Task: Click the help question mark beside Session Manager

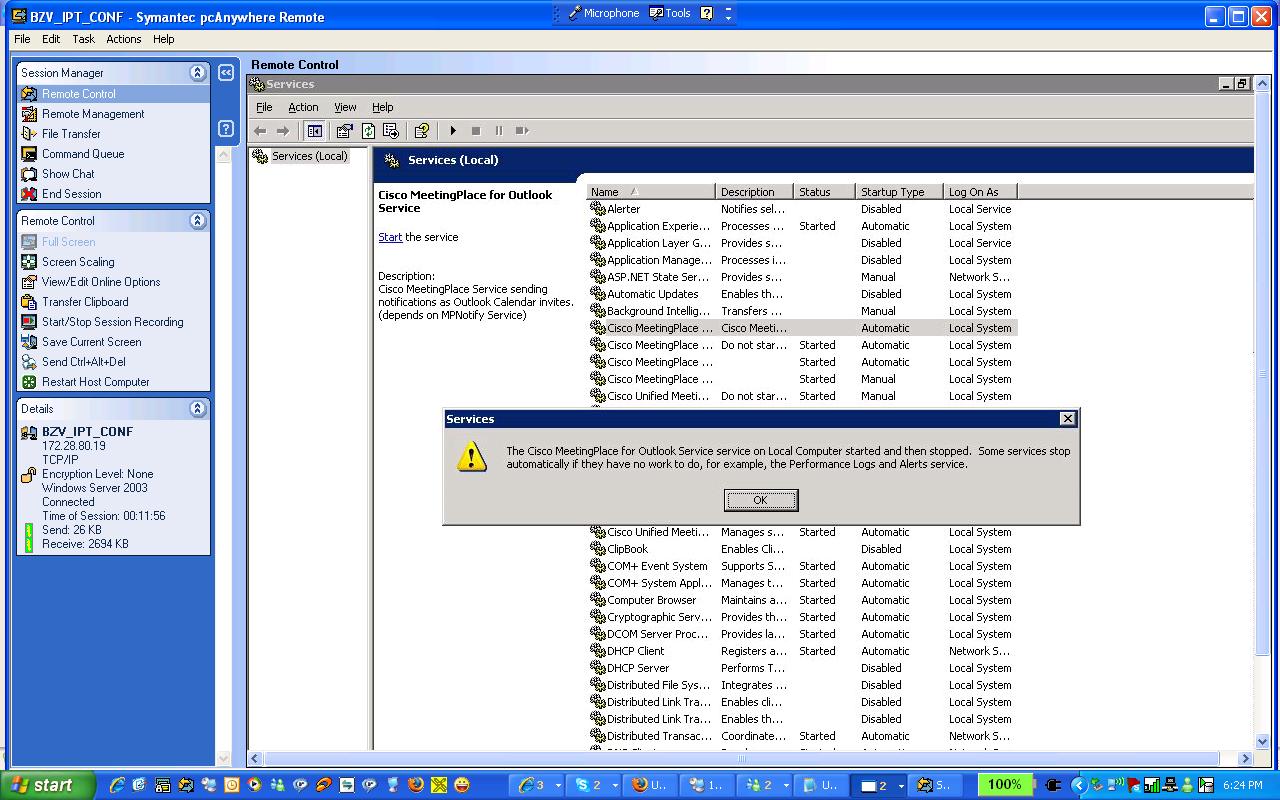Action: coord(226,129)
